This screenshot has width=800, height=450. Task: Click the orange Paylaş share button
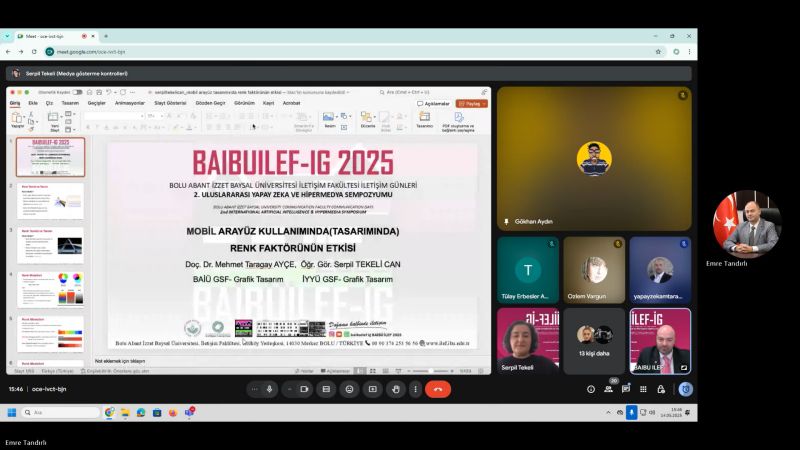(471, 104)
